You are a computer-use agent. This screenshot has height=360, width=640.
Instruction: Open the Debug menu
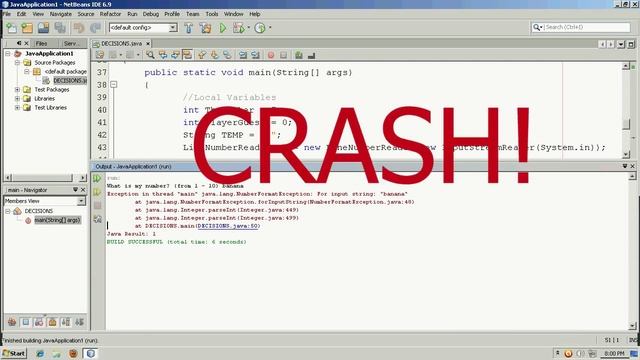151,14
